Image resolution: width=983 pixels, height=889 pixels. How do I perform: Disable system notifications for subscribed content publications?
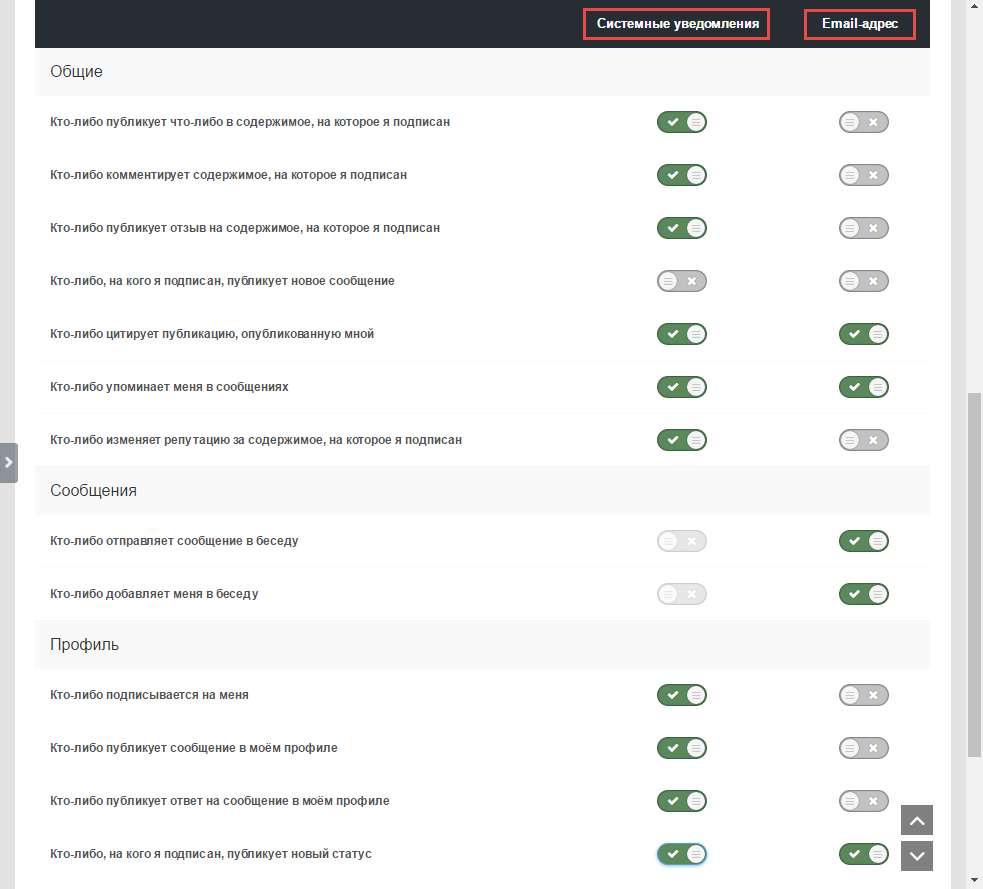pyautogui.click(x=681, y=122)
